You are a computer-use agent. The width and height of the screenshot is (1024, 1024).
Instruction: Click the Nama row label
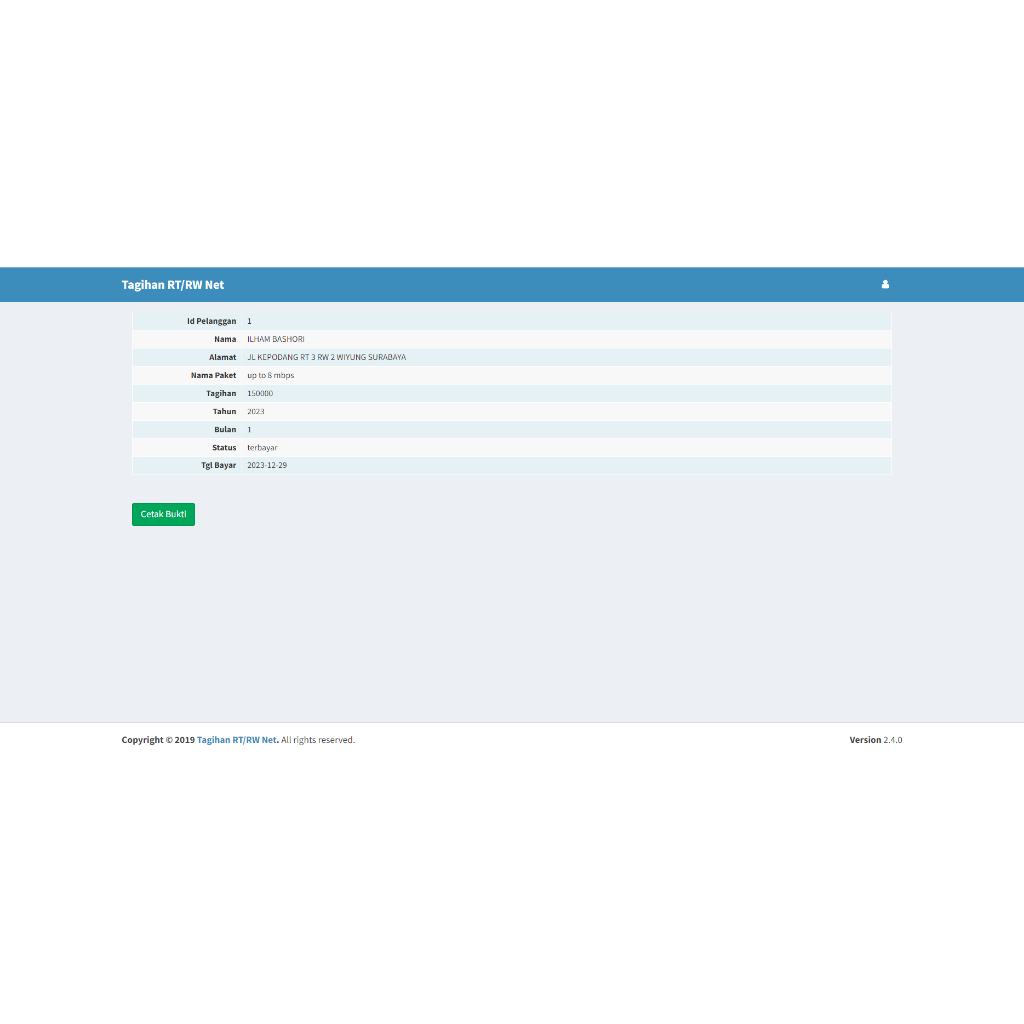225,339
